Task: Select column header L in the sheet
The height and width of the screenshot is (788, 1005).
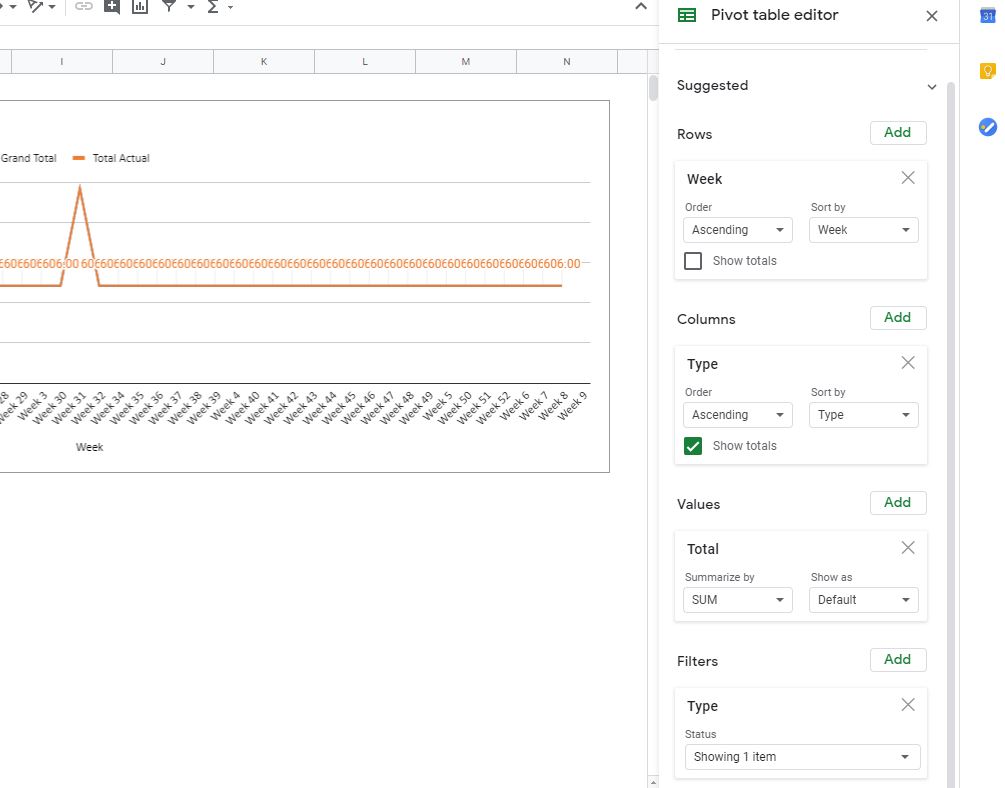Action: click(364, 61)
